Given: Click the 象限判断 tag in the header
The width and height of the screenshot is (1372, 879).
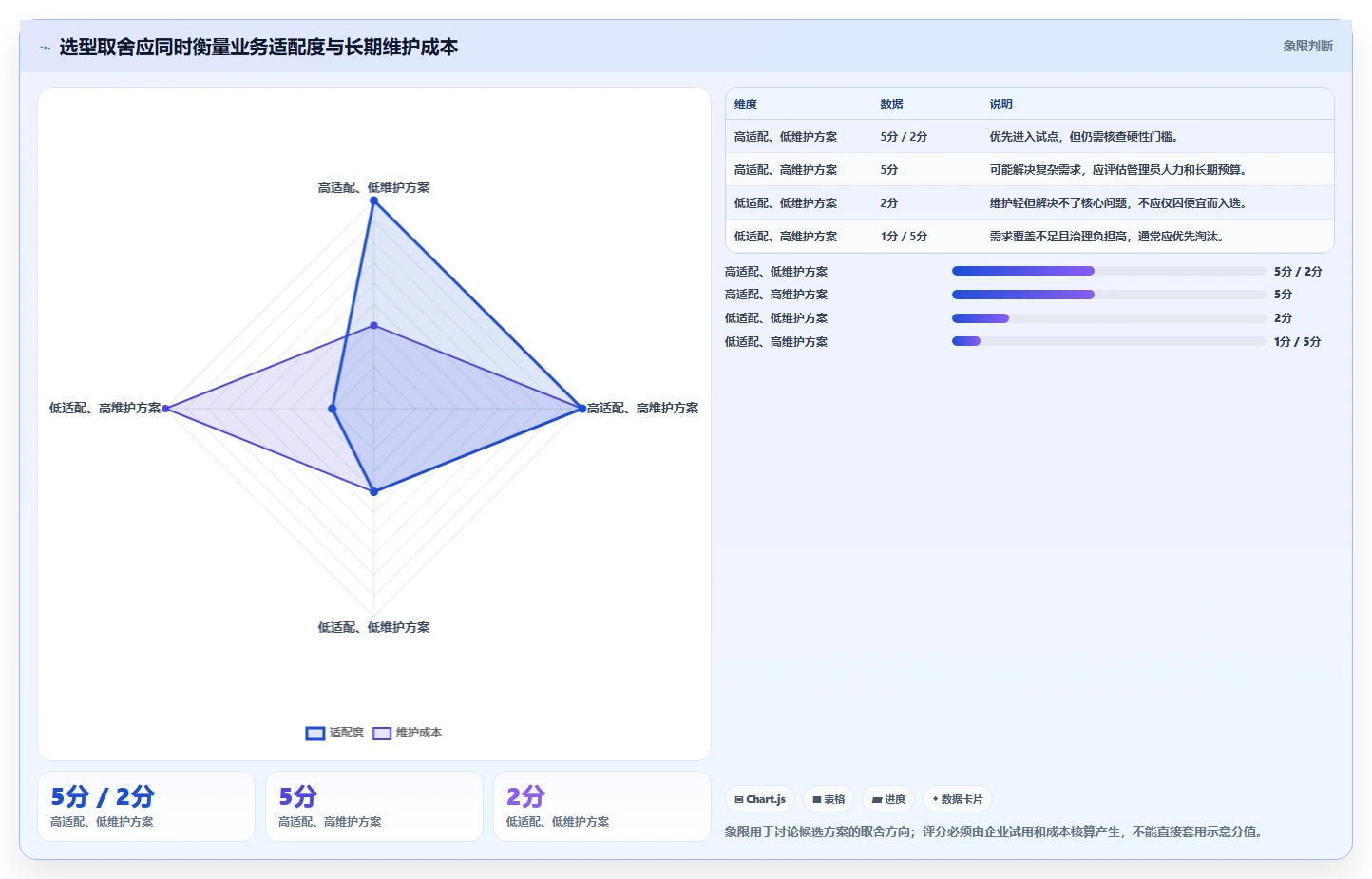Looking at the screenshot, I should pos(1307,46).
